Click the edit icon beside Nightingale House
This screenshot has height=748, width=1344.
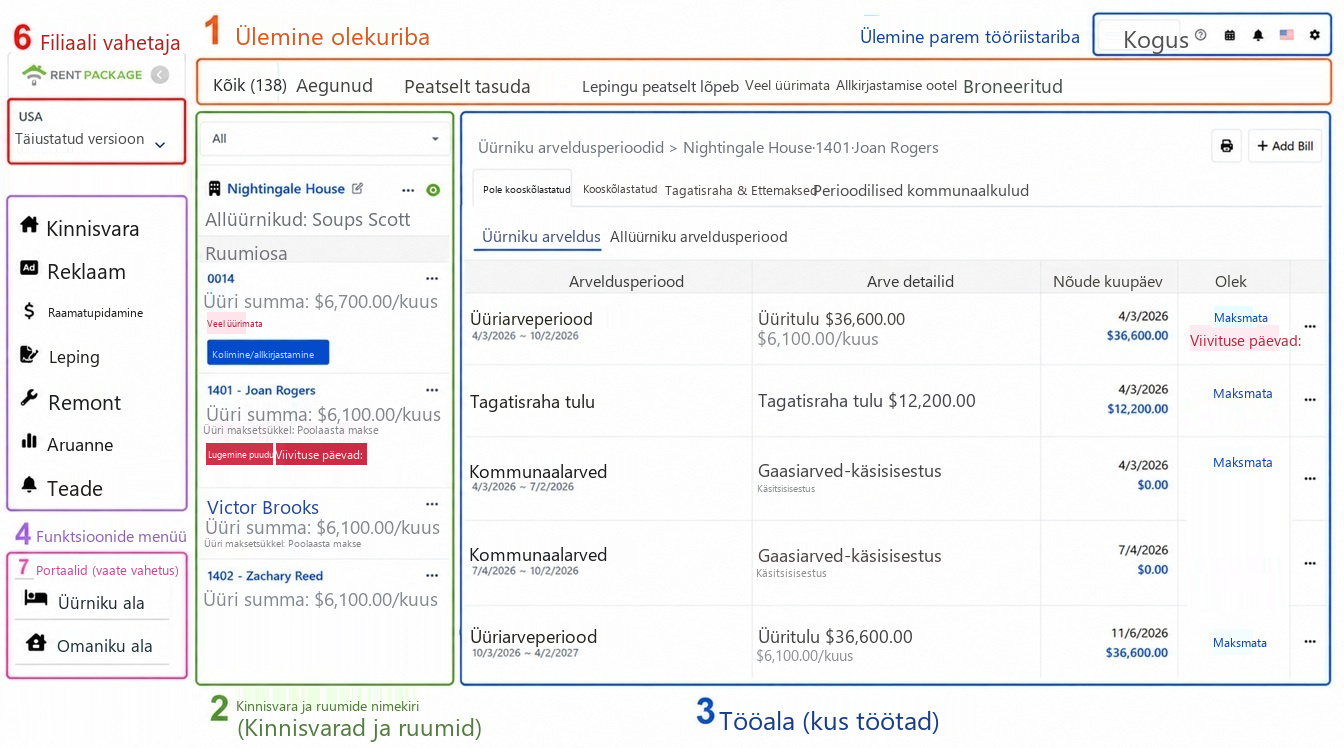point(358,188)
